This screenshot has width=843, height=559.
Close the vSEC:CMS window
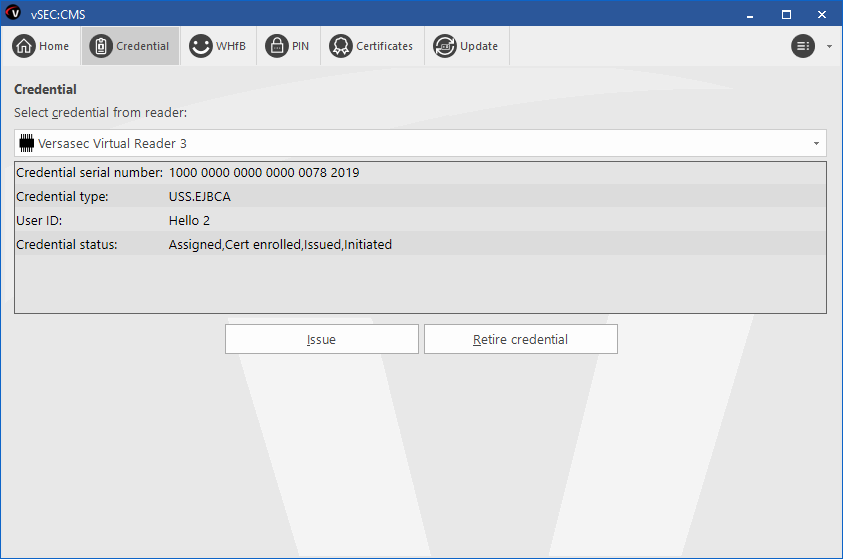click(822, 15)
